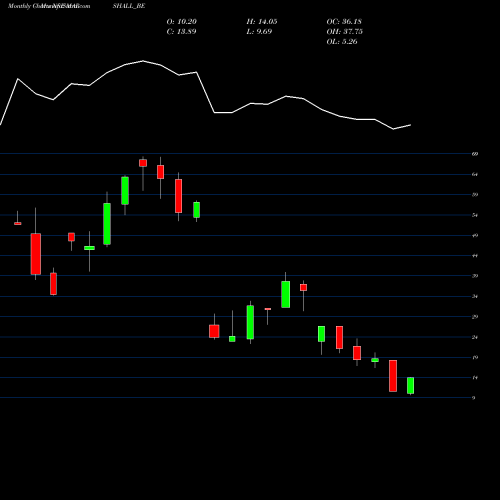Screen dimensions: 500x500
Task: Click the 64 price axis label
Action: click(475, 174)
